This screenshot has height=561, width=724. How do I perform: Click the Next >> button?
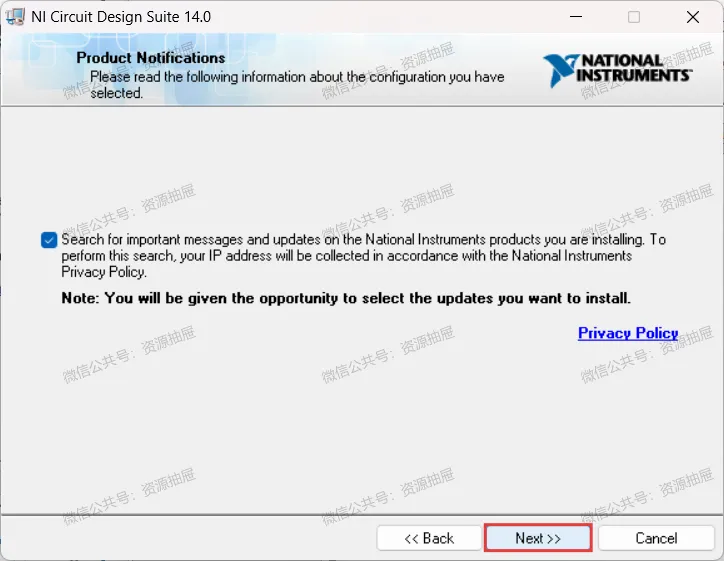(x=538, y=538)
